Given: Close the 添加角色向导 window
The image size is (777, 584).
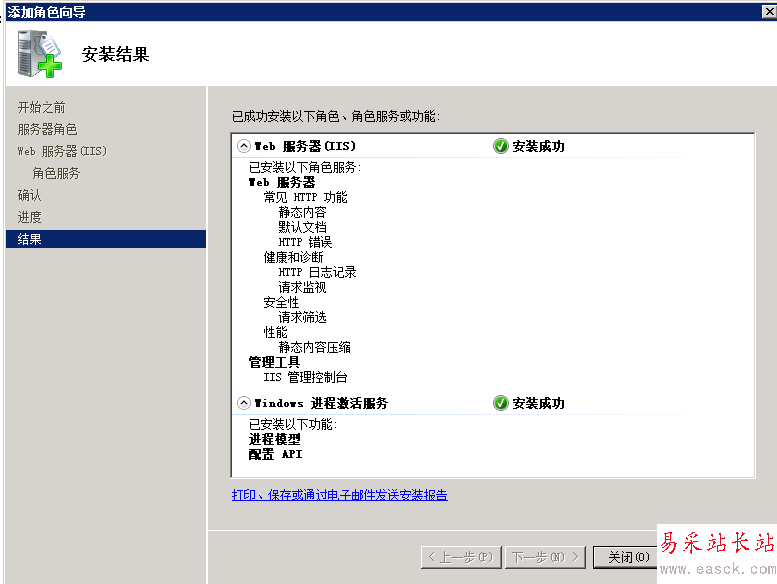Looking at the screenshot, I should point(769,11).
